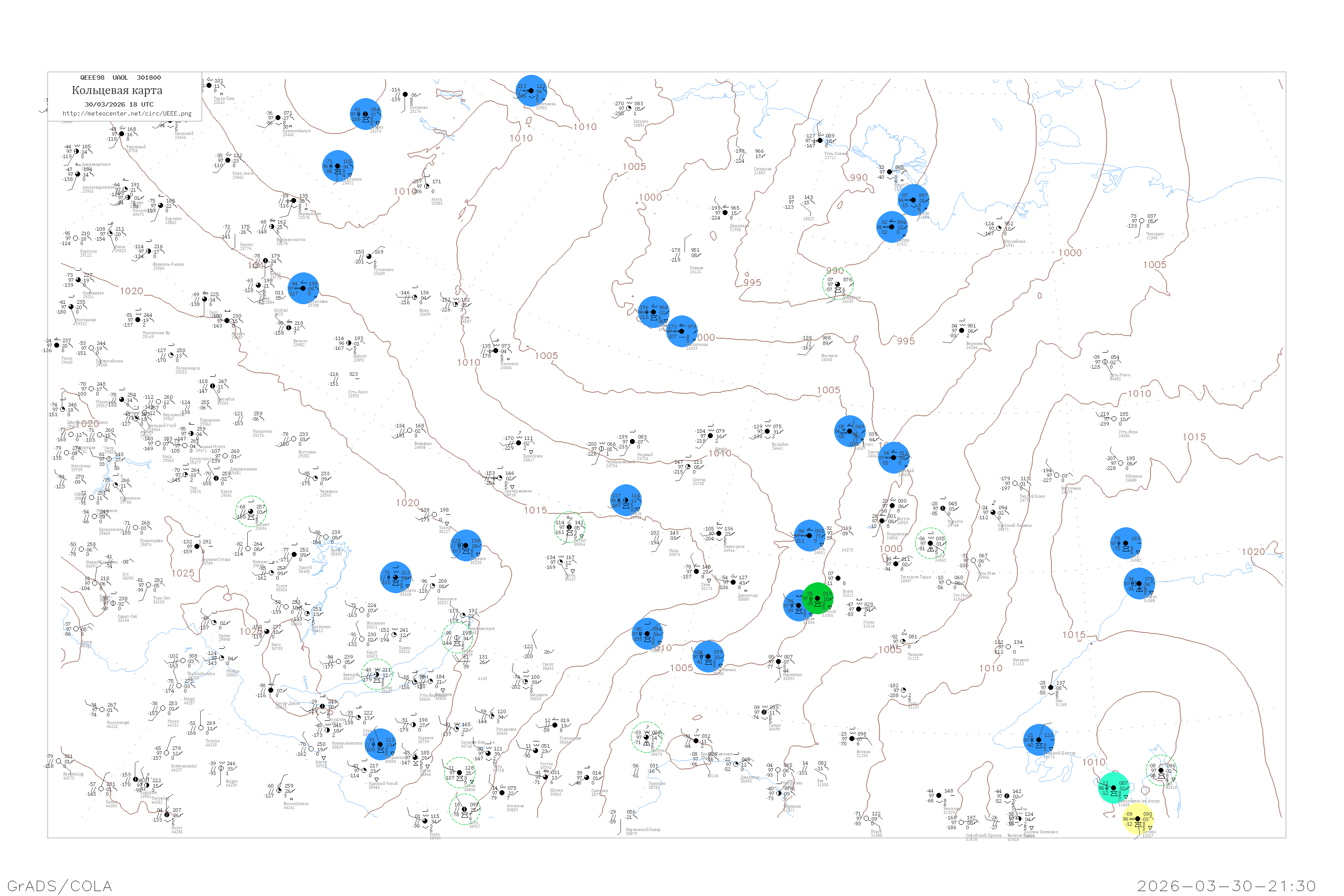Click the Красноселькуп station marker
The image size is (1344, 896).
click(x=278, y=118)
